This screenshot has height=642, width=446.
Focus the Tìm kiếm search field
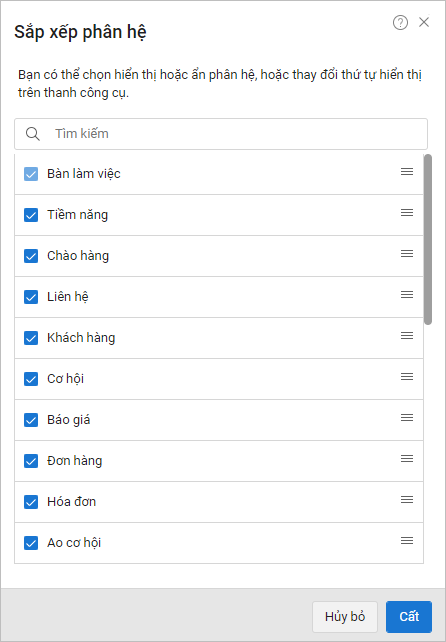click(221, 134)
